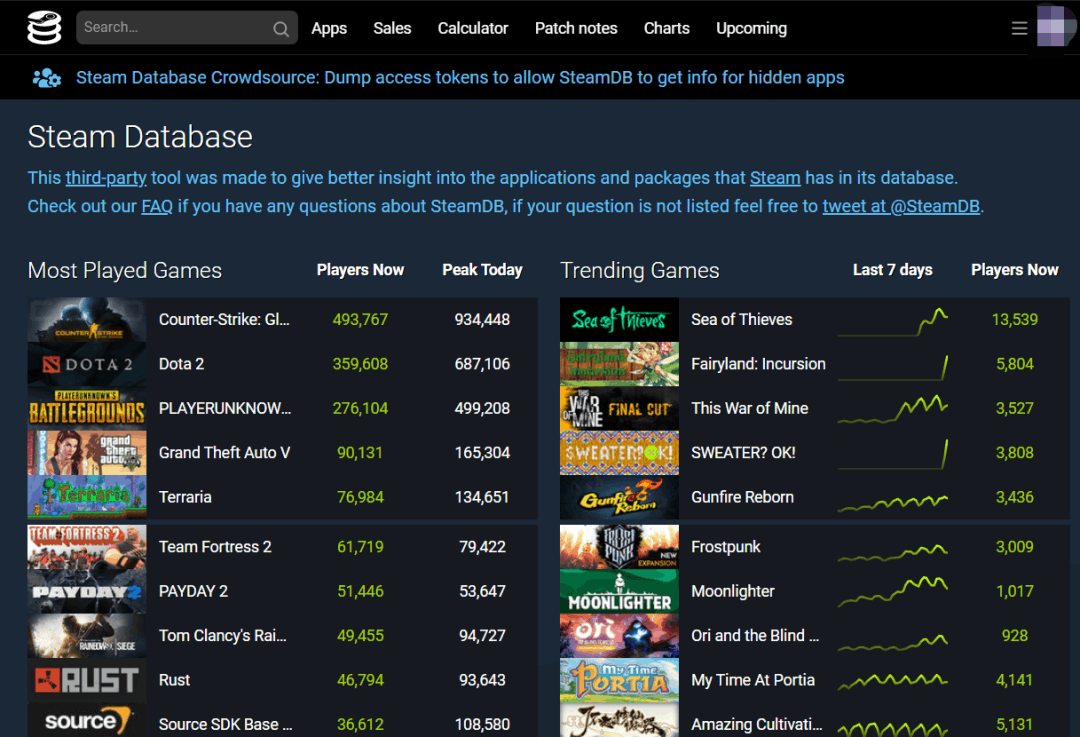Click the Gunfire Reborn thumbnail
This screenshot has width=1080, height=737.
pyautogui.click(x=619, y=497)
